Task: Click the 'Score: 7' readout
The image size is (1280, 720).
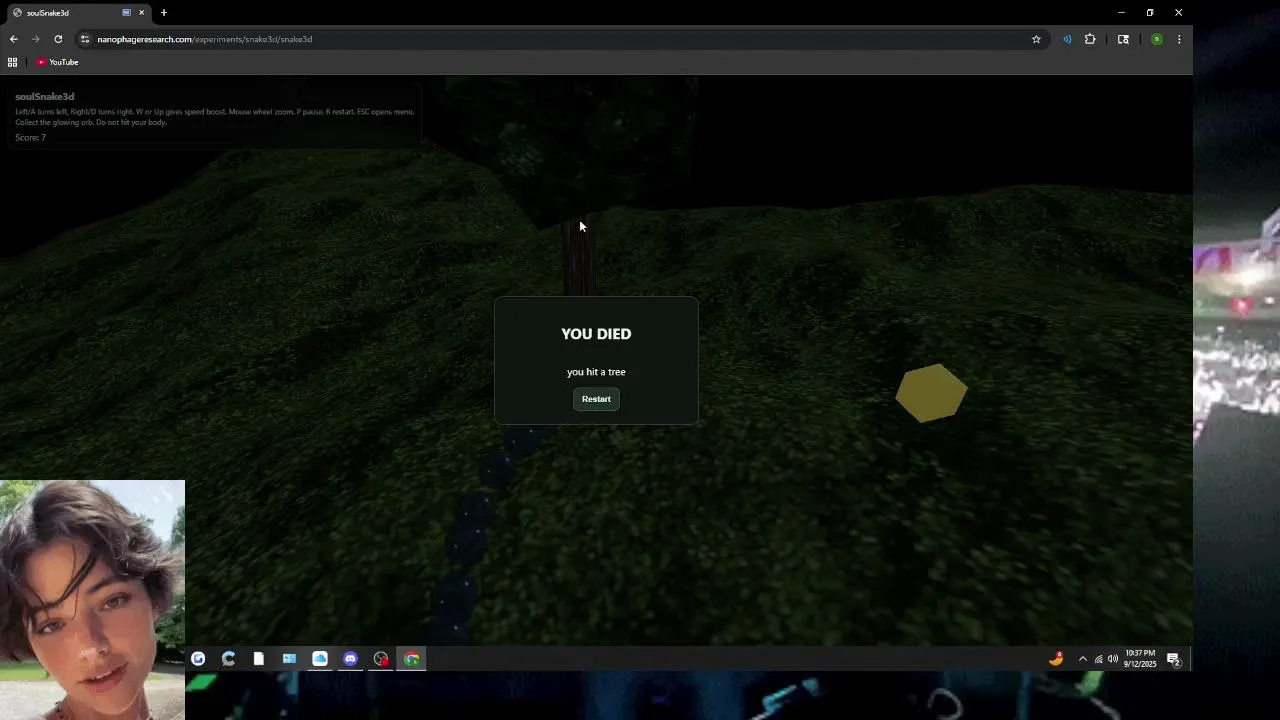Action: point(30,137)
